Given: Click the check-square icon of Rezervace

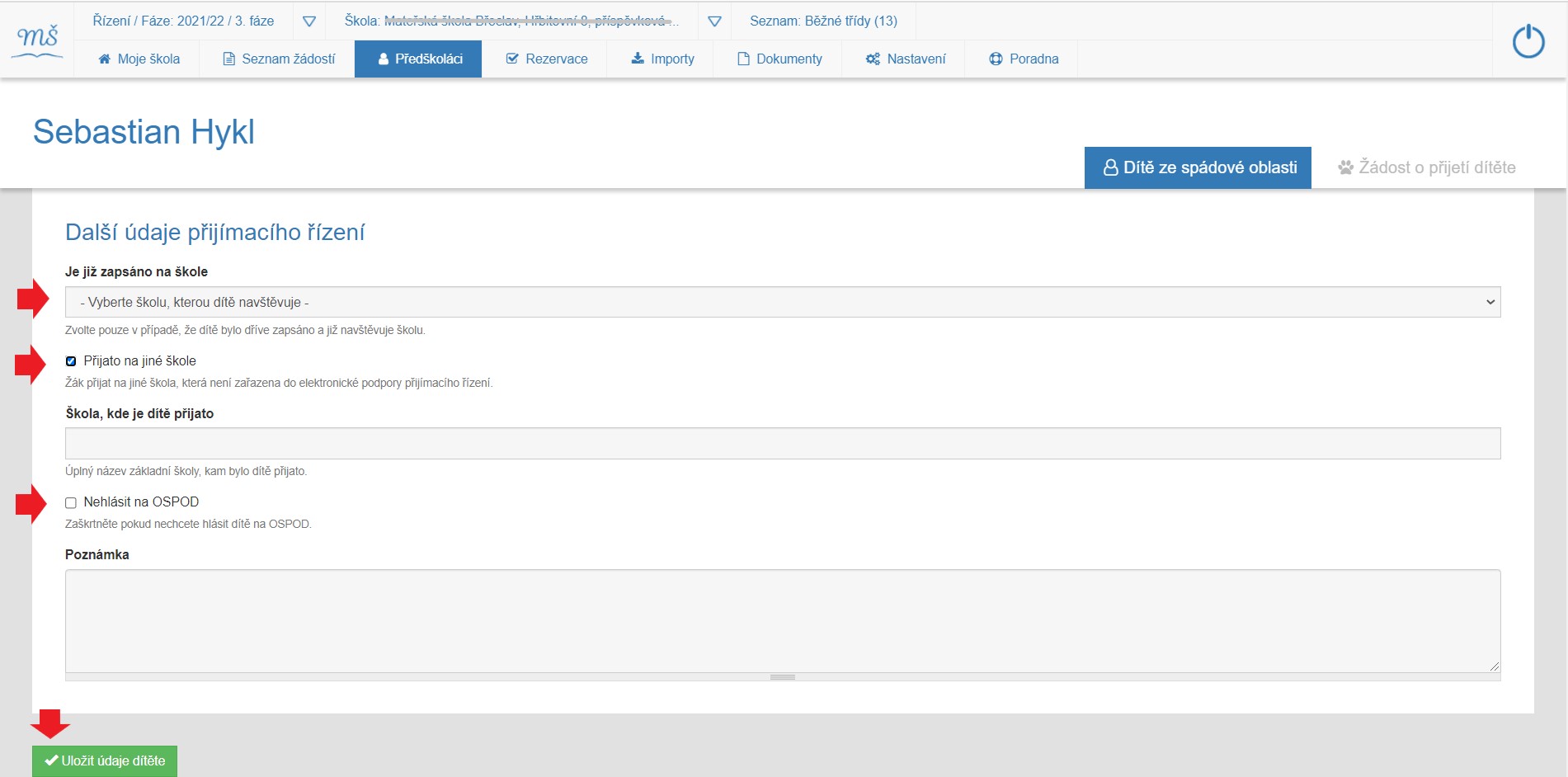Looking at the screenshot, I should [x=512, y=59].
